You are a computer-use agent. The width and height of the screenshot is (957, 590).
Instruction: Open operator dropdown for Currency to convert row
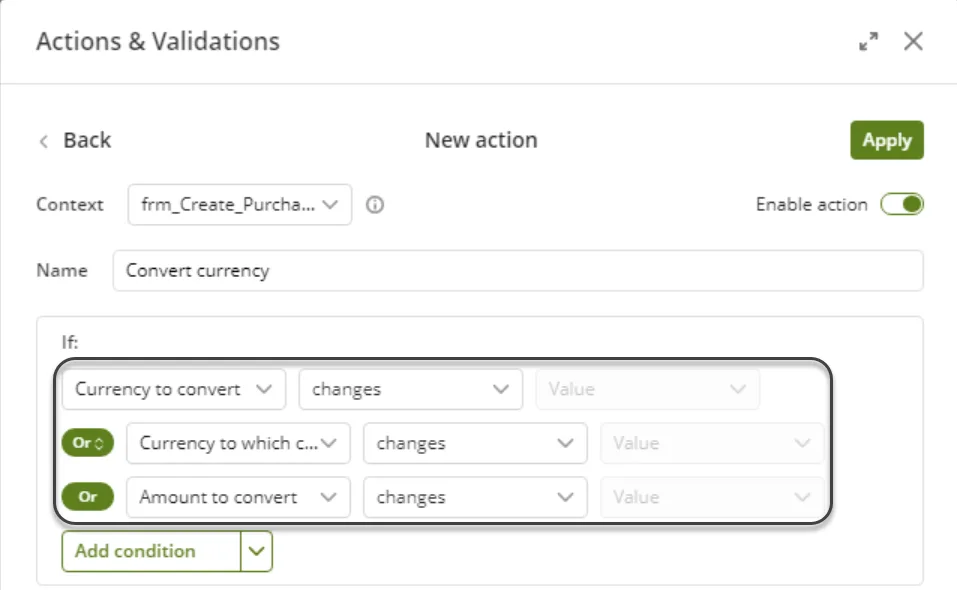[x=411, y=389]
